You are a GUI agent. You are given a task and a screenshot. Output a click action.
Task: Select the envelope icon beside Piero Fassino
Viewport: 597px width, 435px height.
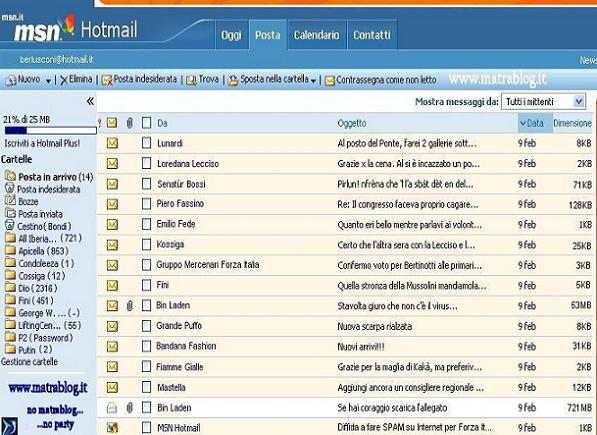[112, 204]
